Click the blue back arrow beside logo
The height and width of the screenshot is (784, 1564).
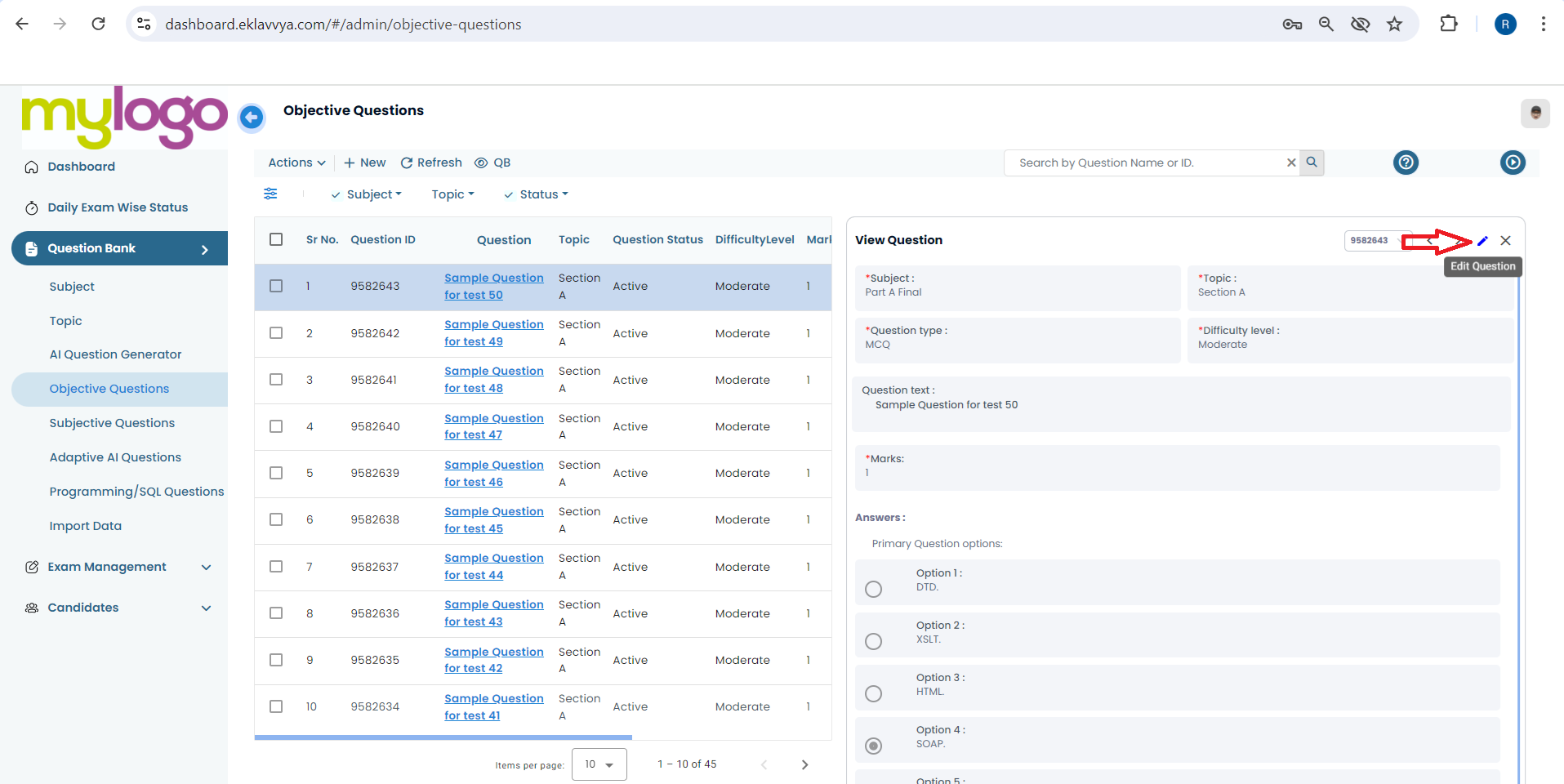coord(252,118)
